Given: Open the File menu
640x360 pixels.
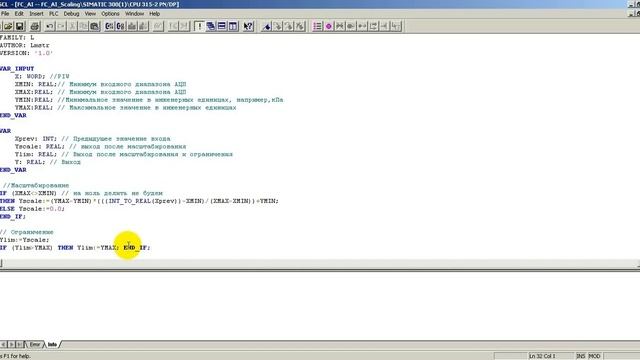Looking at the screenshot, I should 5,13.
